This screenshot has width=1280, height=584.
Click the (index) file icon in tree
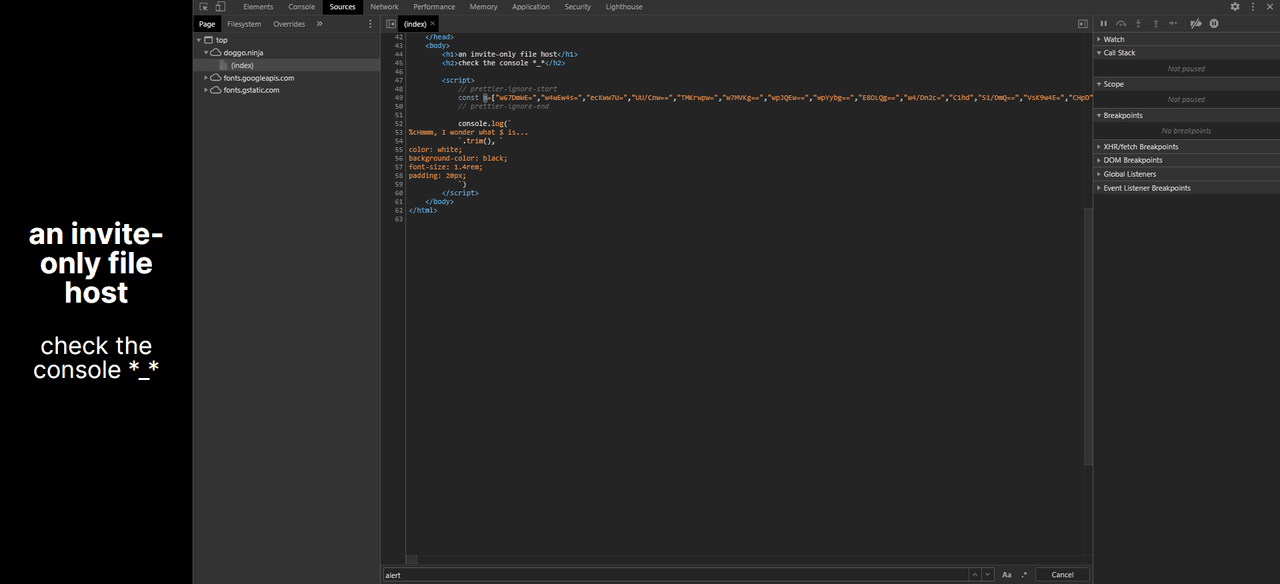224,65
